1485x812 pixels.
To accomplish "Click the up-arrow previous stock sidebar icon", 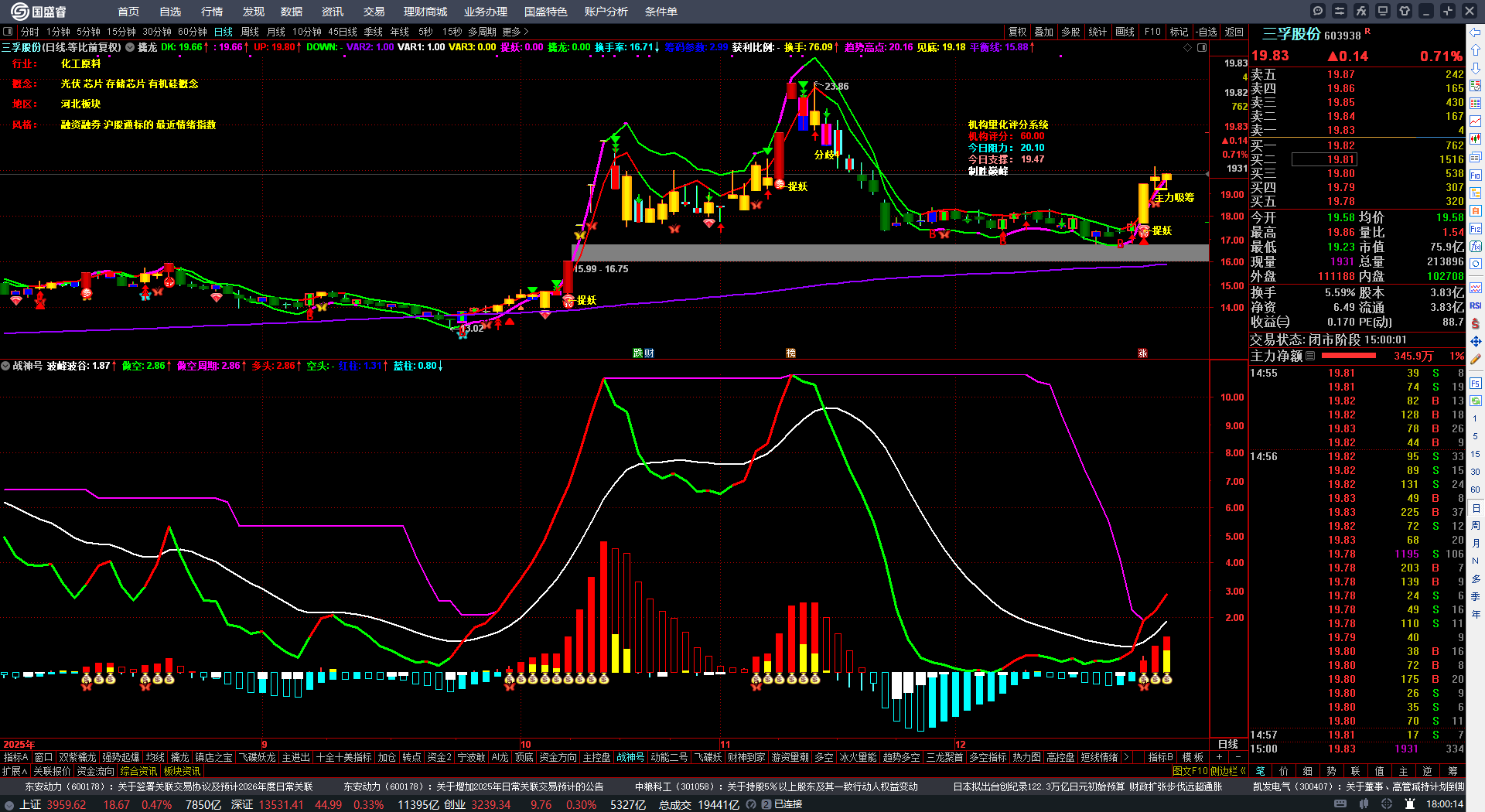I will tap(1476, 50).
